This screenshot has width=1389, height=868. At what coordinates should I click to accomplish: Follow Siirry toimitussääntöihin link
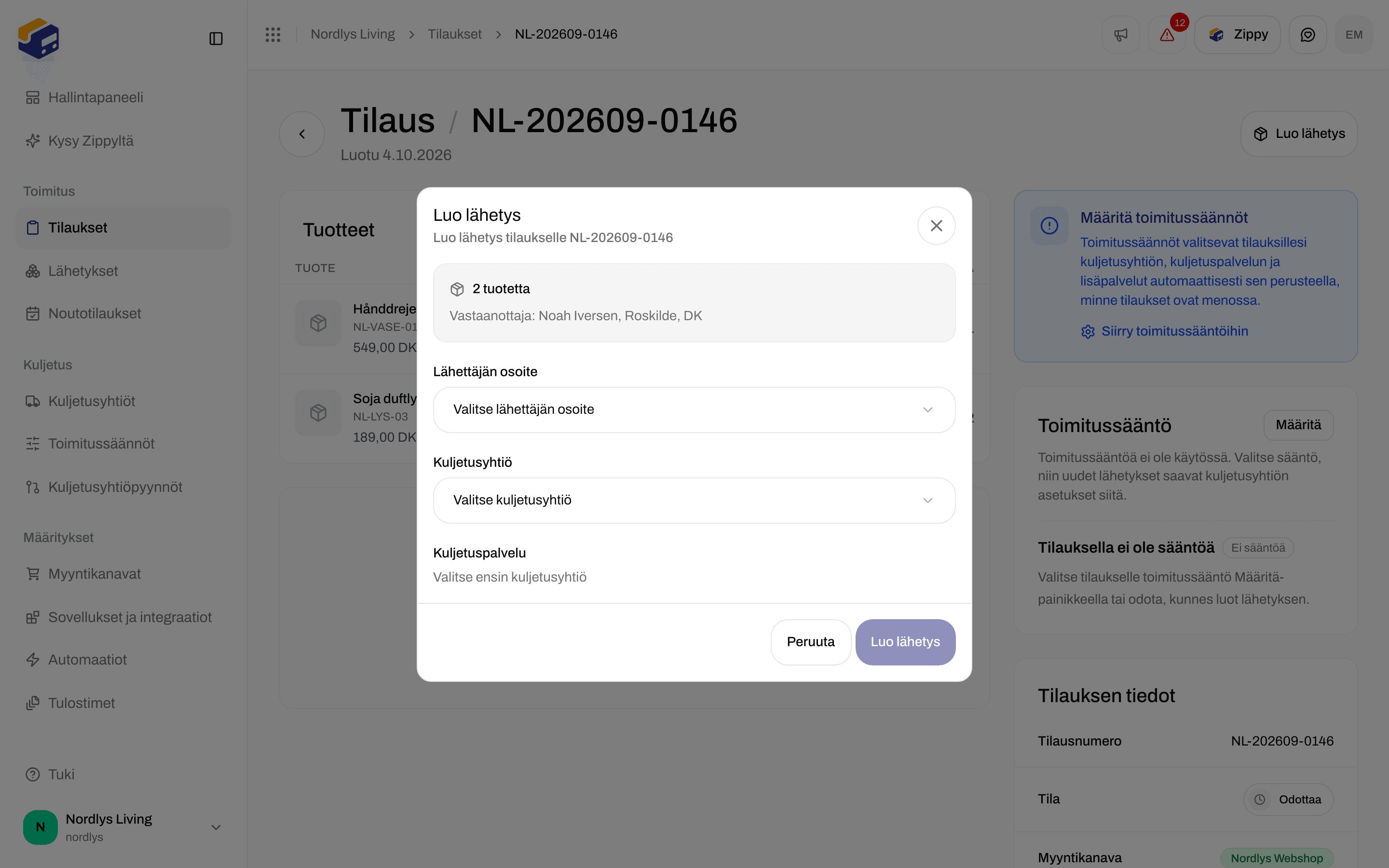point(1165,331)
